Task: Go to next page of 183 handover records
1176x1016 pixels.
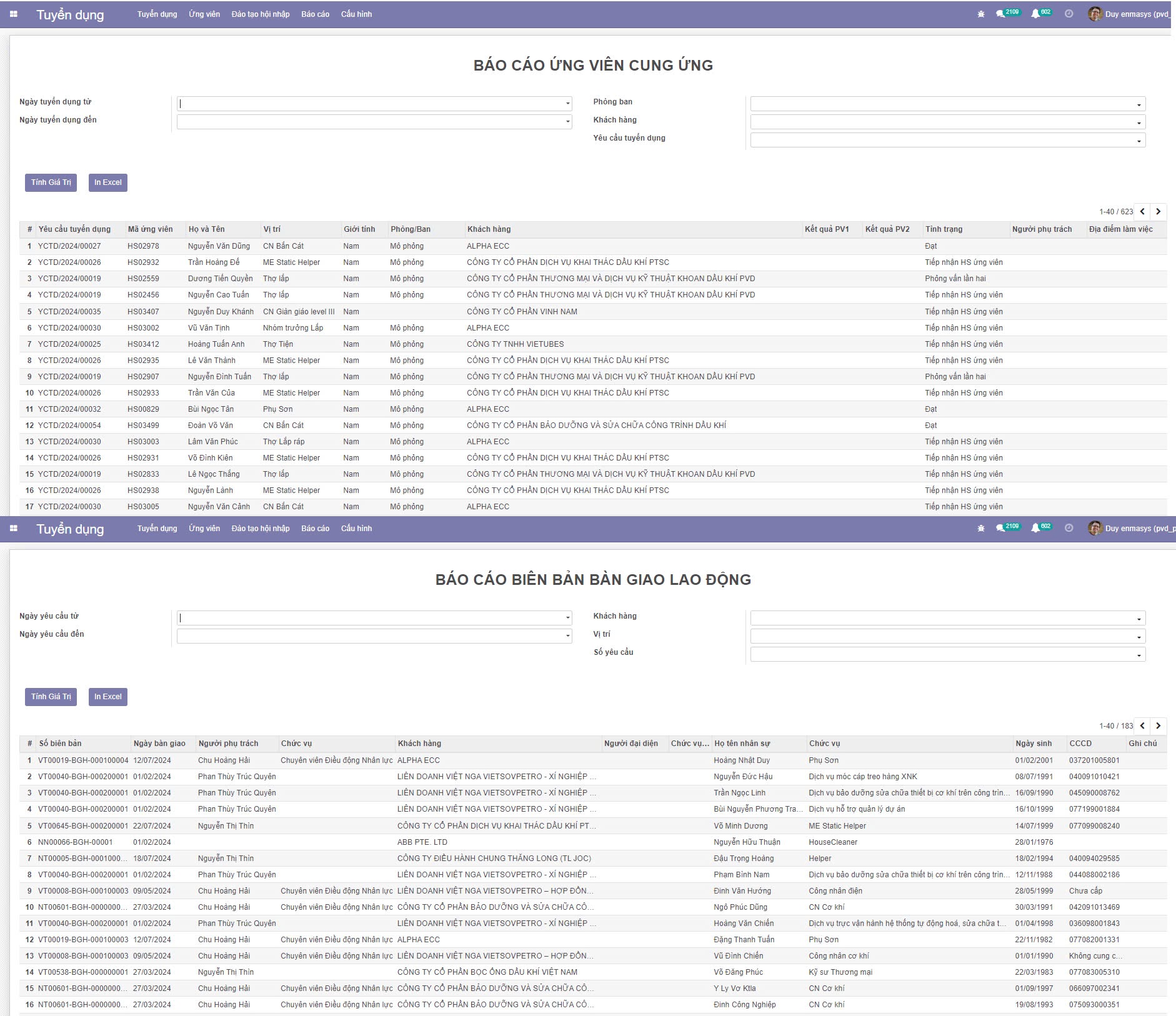Action: [1158, 726]
